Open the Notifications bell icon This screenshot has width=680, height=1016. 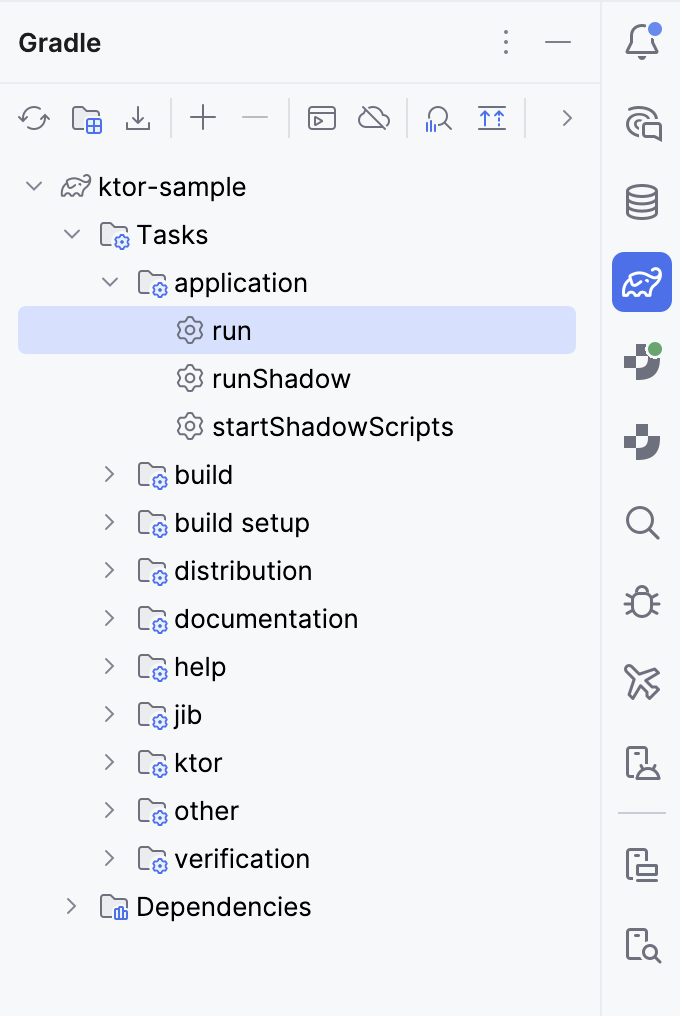[x=642, y=41]
